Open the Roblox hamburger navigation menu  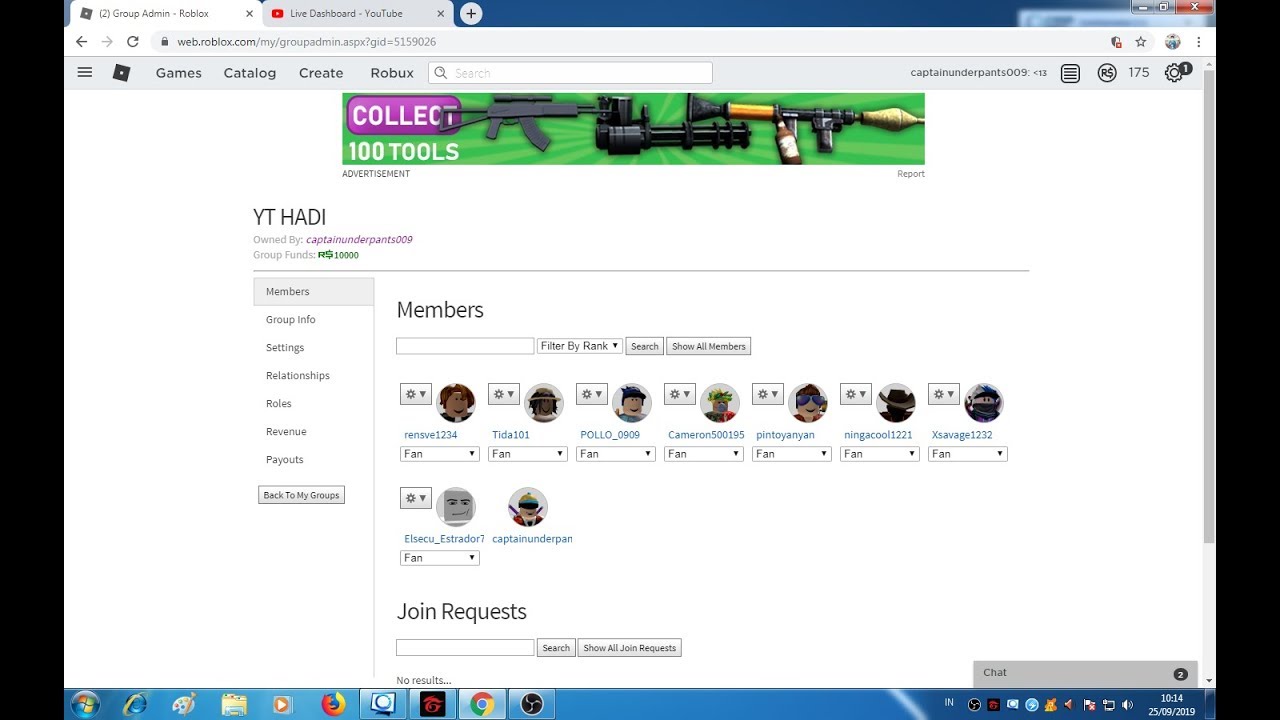85,72
